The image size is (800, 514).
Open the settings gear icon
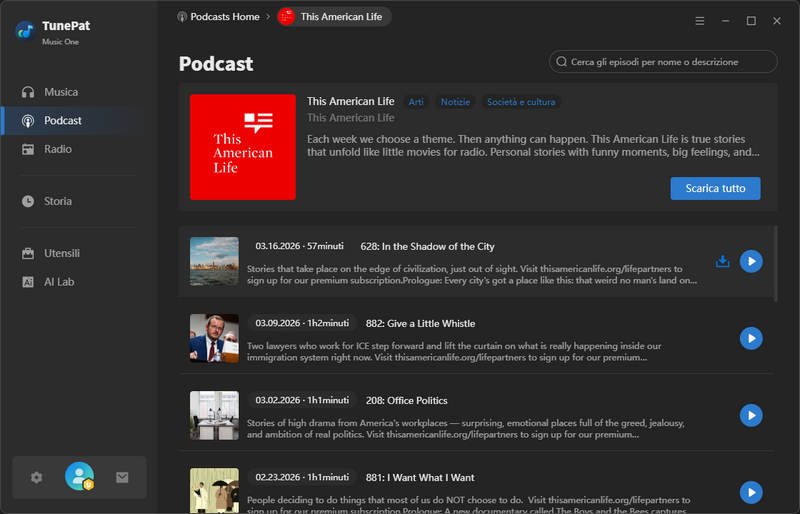pyautogui.click(x=37, y=477)
